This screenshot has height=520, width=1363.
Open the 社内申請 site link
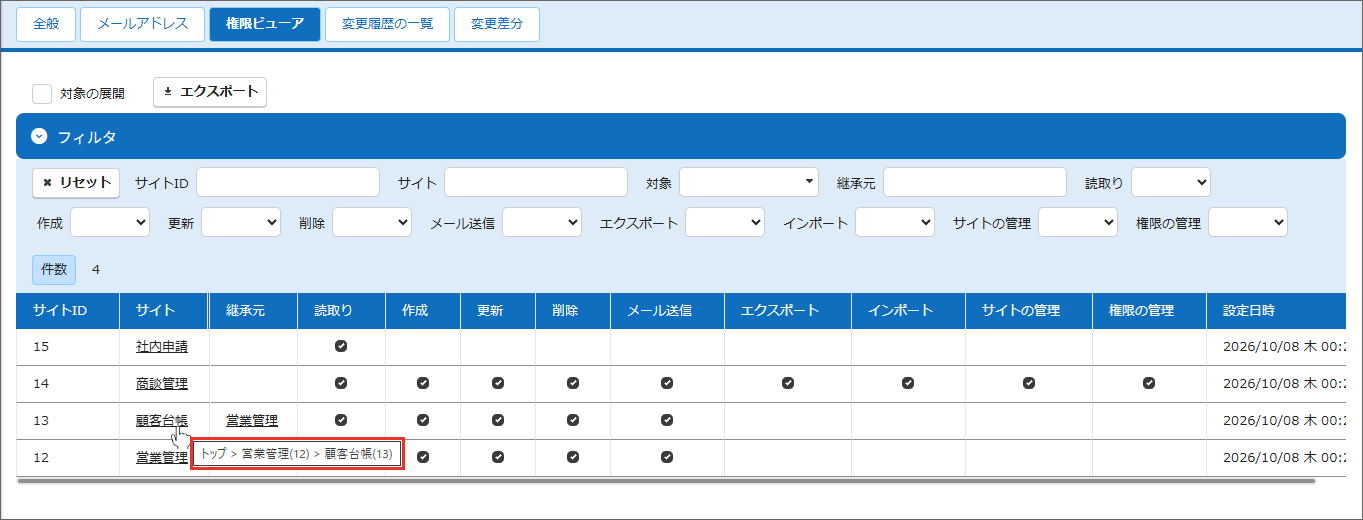[x=162, y=347]
